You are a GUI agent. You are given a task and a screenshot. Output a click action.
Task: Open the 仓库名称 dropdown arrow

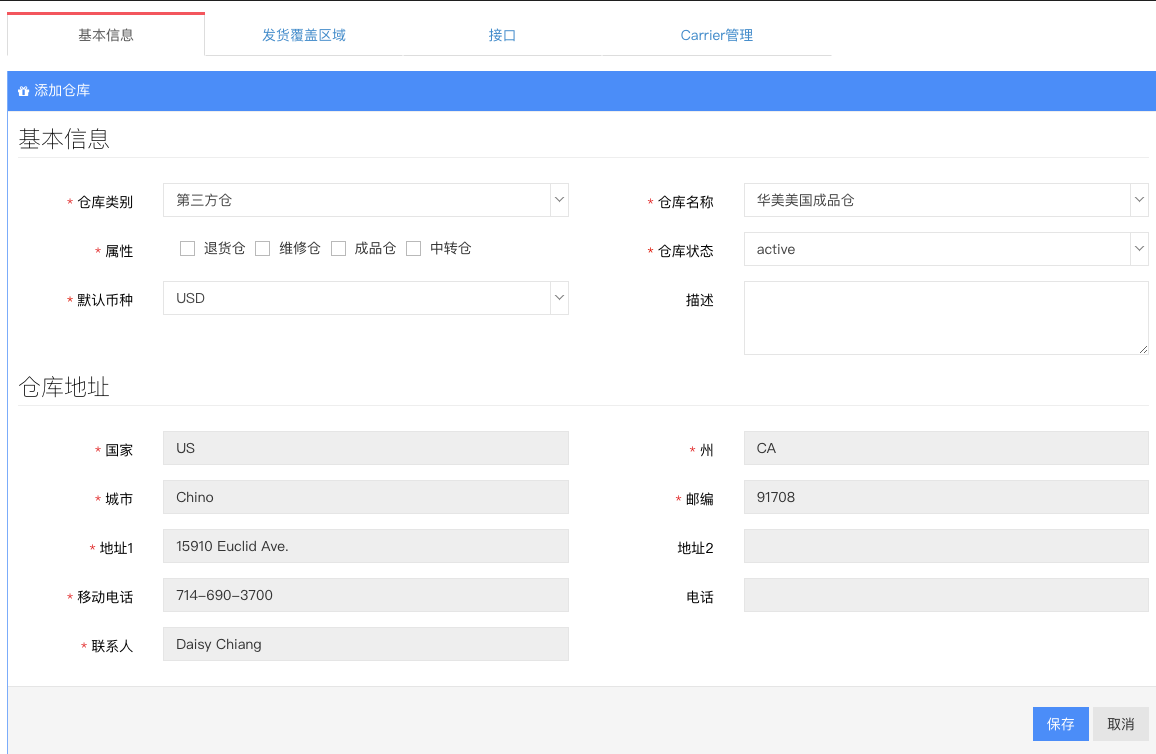click(x=1139, y=200)
